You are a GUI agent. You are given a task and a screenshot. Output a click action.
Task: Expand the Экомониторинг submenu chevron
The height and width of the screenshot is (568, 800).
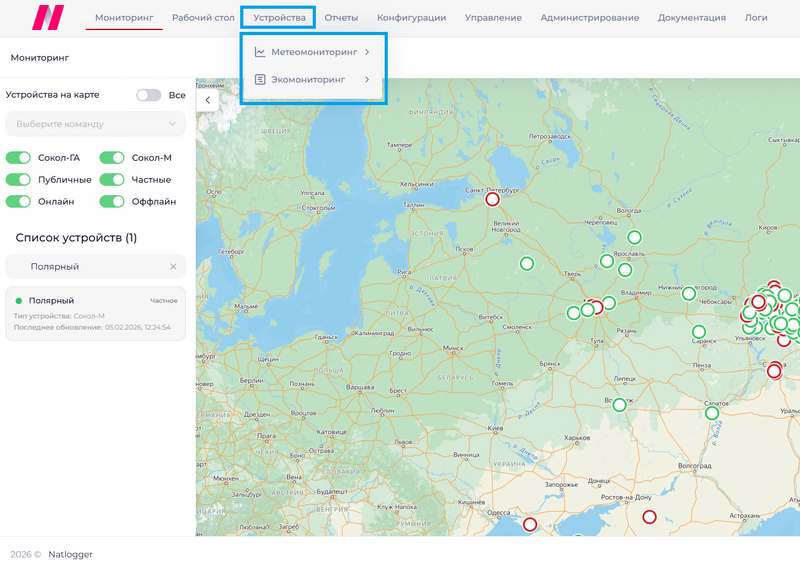367,80
